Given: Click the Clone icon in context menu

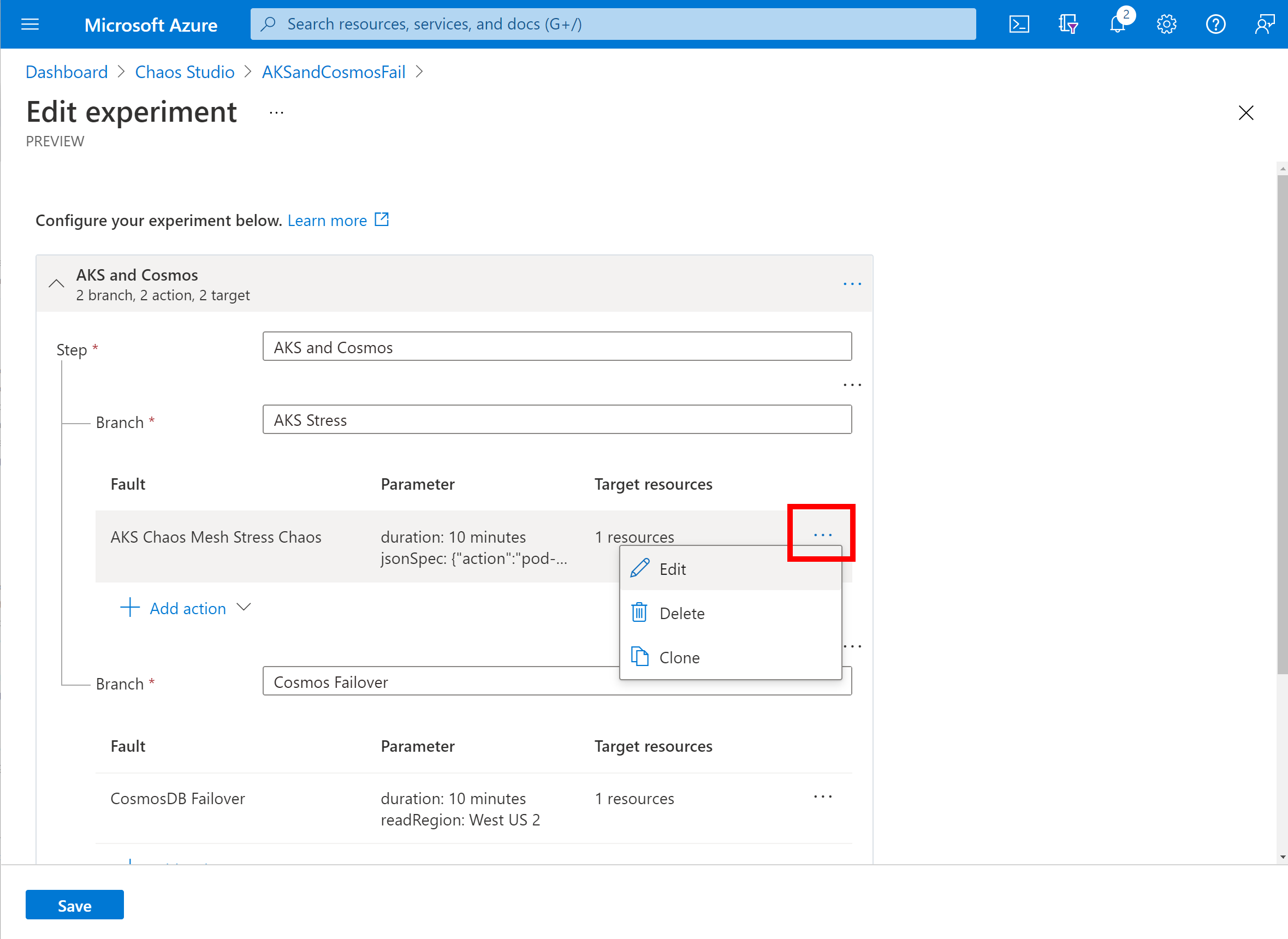Looking at the screenshot, I should pos(640,657).
